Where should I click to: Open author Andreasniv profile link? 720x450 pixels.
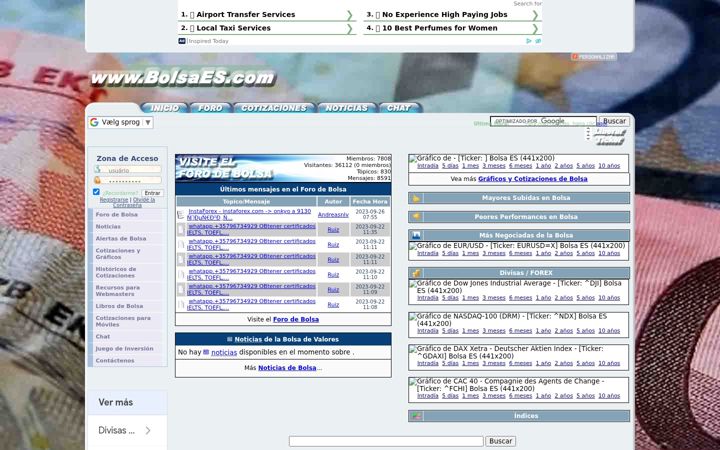click(333, 214)
